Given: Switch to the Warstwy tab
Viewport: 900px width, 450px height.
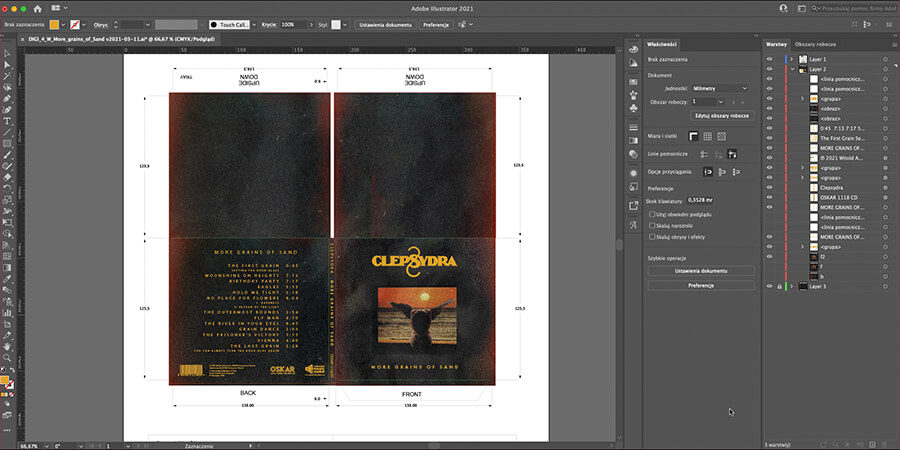Looking at the screenshot, I should point(775,44).
